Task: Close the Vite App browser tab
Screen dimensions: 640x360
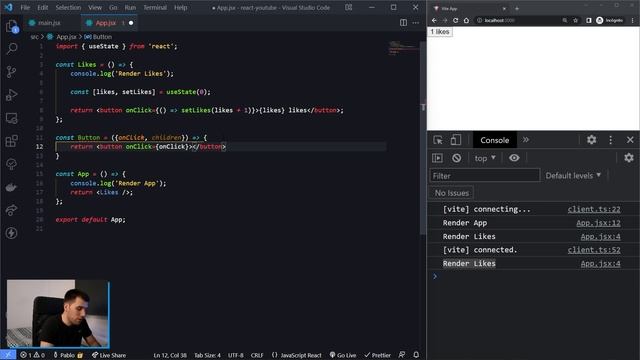Action: coord(504,8)
